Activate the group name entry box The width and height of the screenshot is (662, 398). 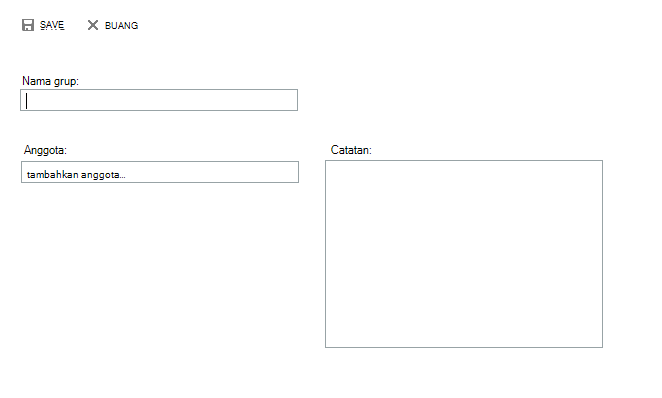tap(159, 100)
